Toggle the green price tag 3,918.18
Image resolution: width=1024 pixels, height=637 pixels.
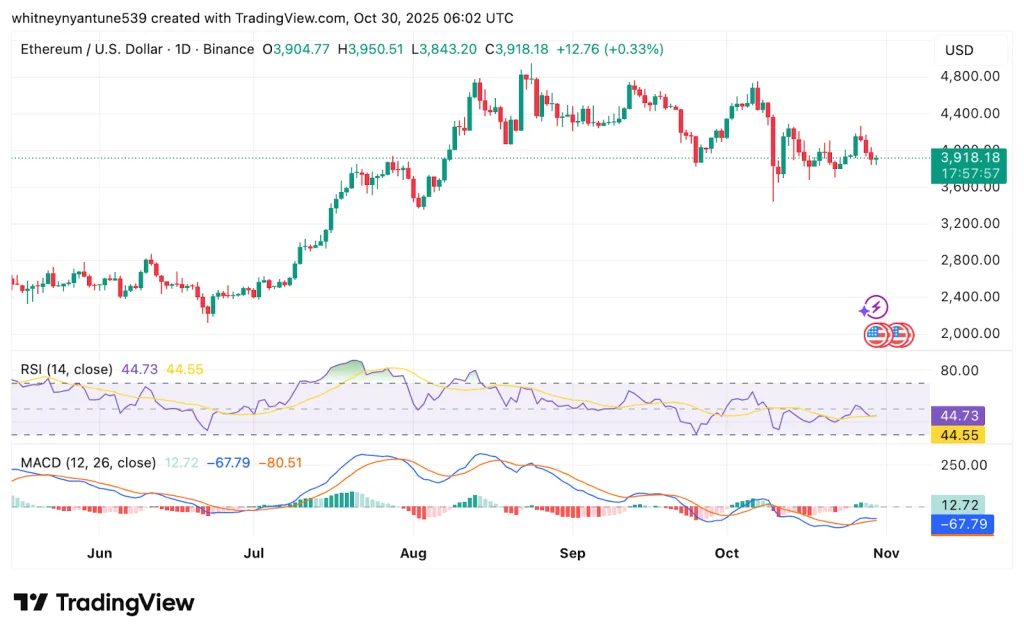[x=967, y=158]
